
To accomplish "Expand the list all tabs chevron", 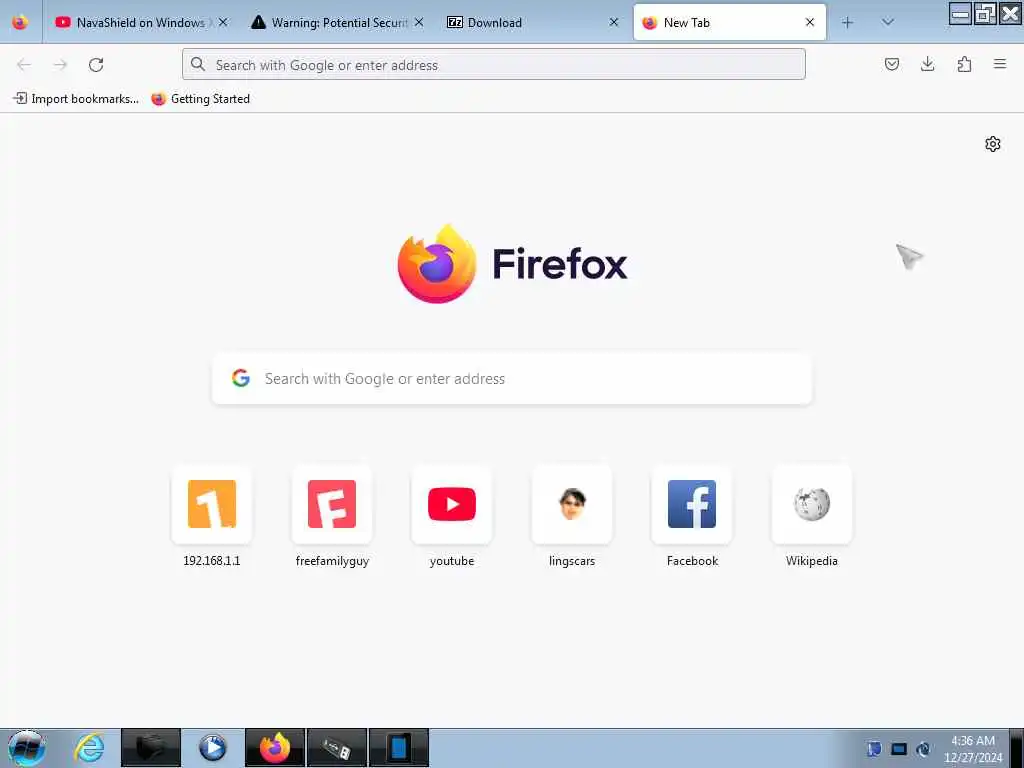I will pyautogui.click(x=888, y=22).
